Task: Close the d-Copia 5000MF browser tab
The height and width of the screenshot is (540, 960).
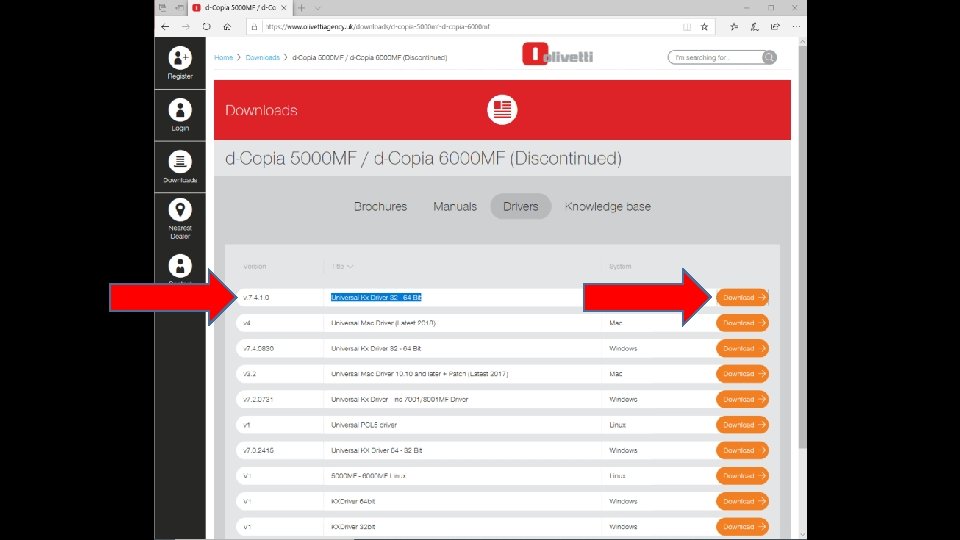Action: [283, 8]
